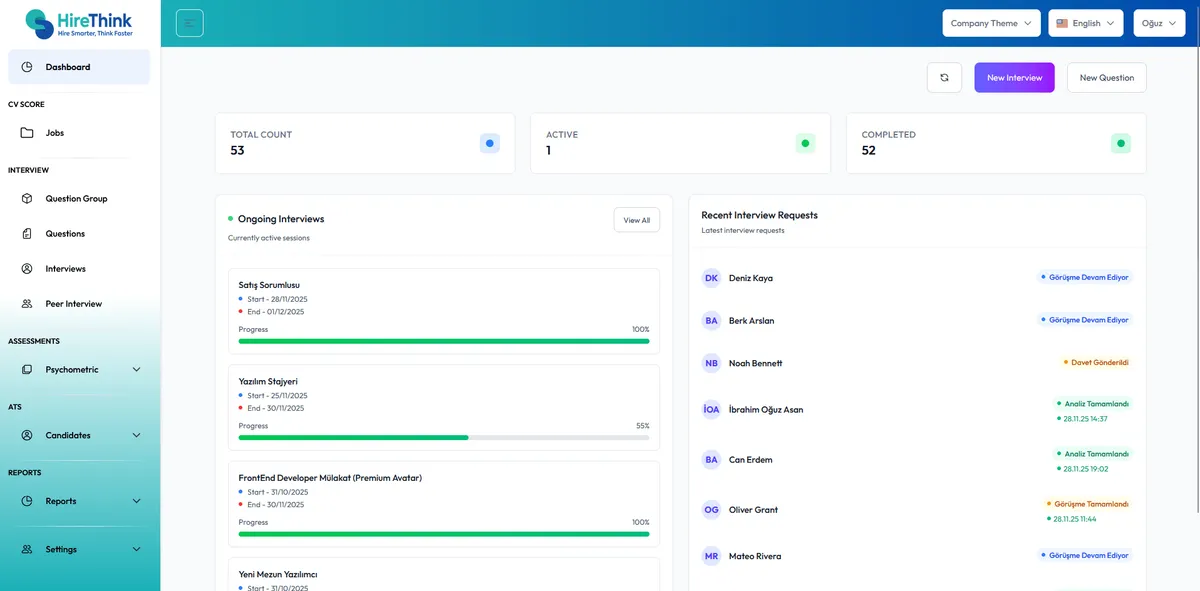Click the Dashboard clock icon
Screen dimensions: 1200x591
coord(27,67)
